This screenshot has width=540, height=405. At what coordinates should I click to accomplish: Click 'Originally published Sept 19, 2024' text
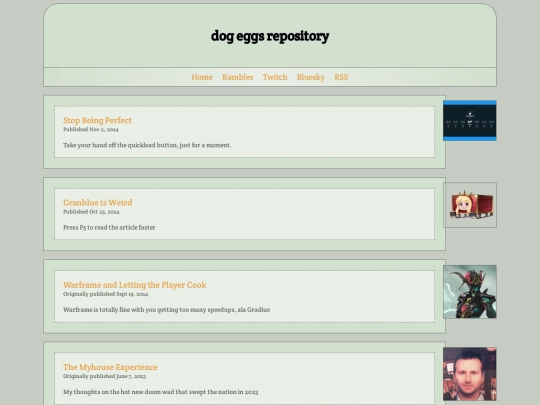(x=106, y=294)
